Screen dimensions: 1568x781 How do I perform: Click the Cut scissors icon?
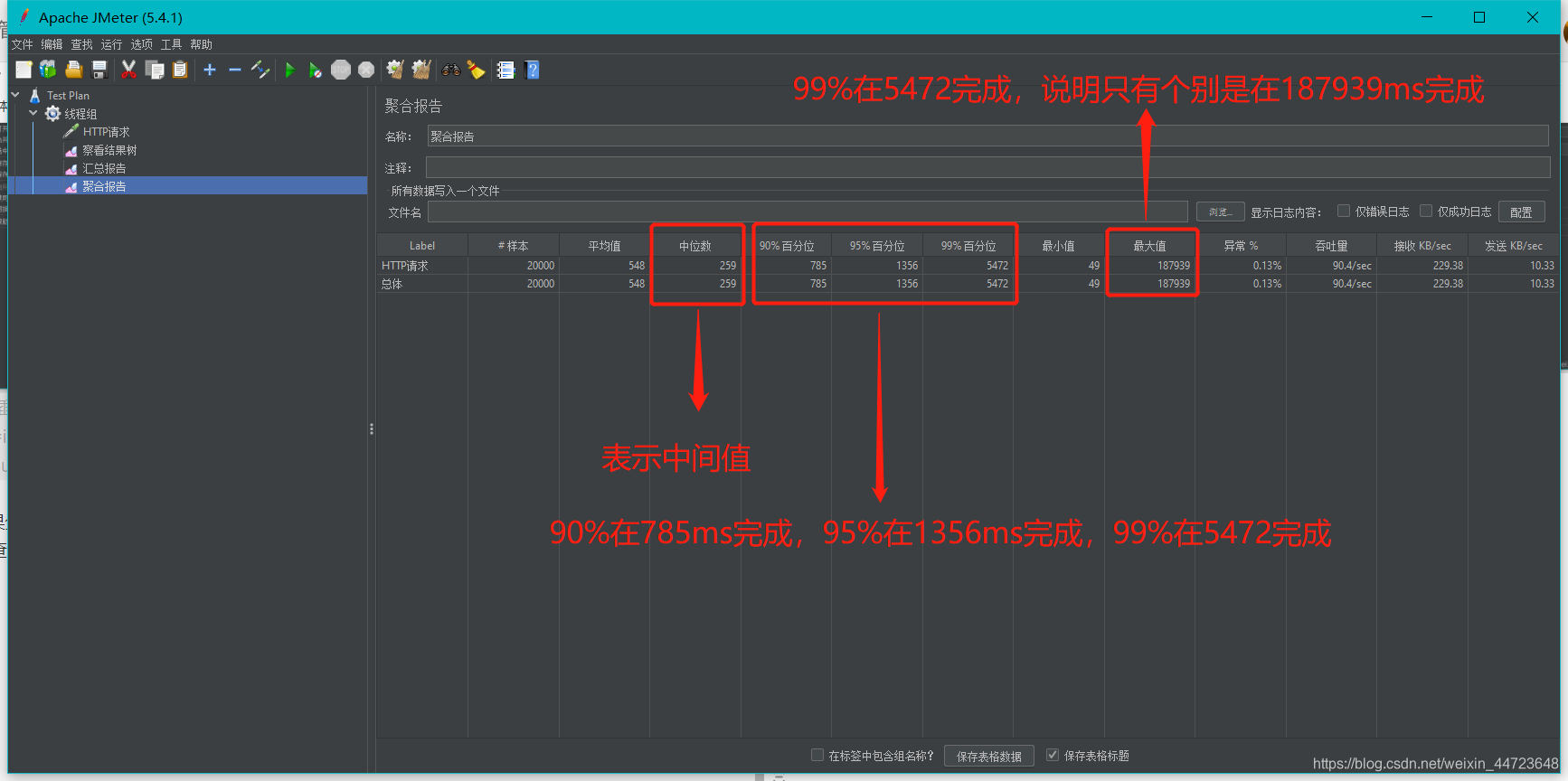(x=129, y=70)
